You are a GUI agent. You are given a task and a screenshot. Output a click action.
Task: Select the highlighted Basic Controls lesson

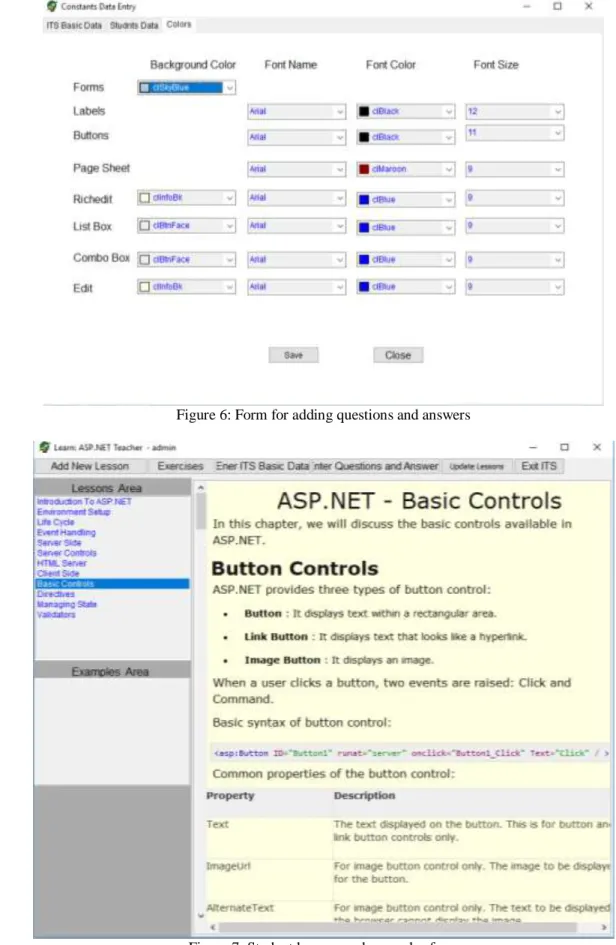pyautogui.click(x=112, y=583)
